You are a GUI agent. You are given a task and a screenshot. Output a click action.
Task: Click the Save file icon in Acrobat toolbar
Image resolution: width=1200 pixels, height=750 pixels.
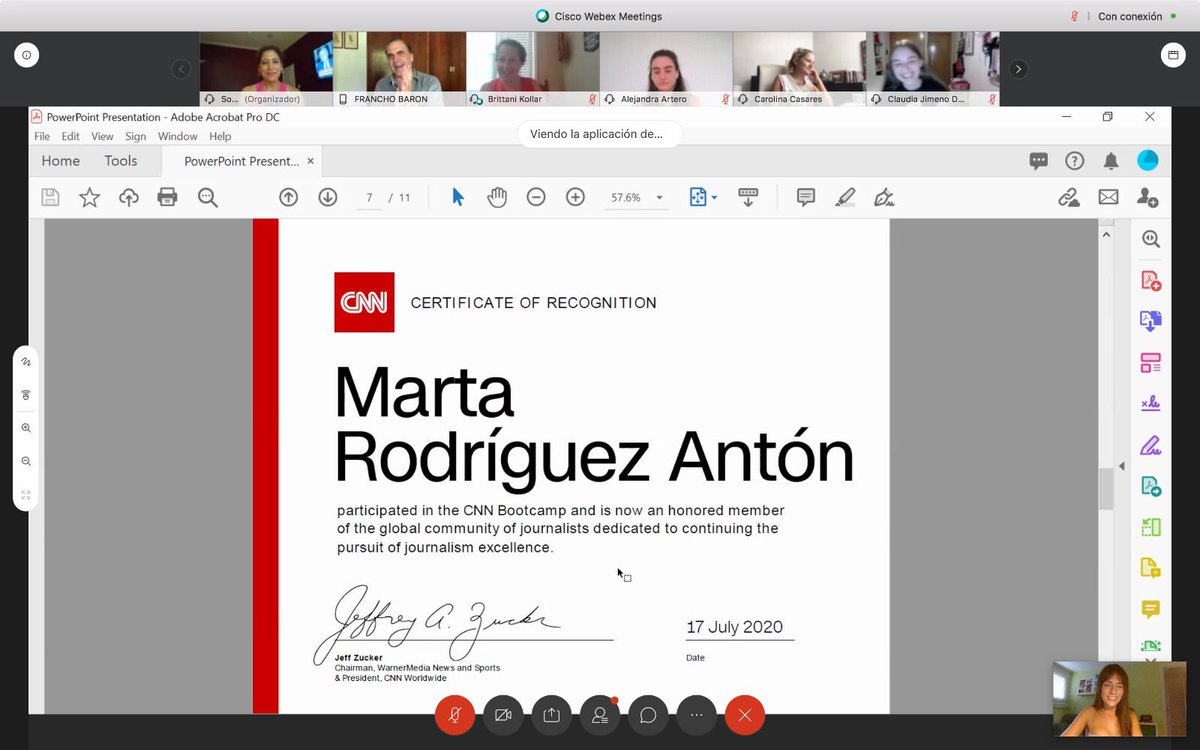pos(50,197)
